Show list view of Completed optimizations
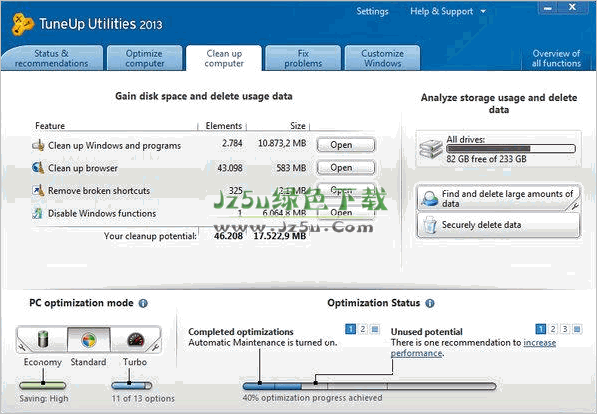The image size is (597, 414). pos(375,329)
